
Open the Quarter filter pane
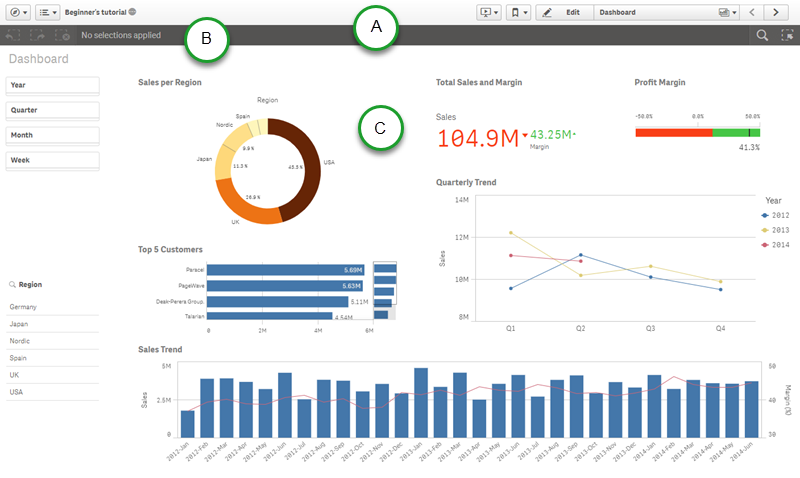(x=53, y=110)
